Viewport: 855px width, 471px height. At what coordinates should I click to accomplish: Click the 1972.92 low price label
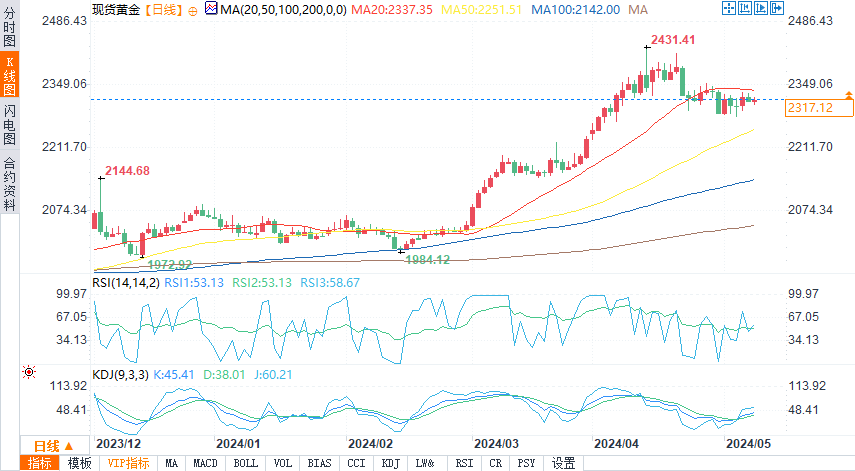[x=170, y=264]
